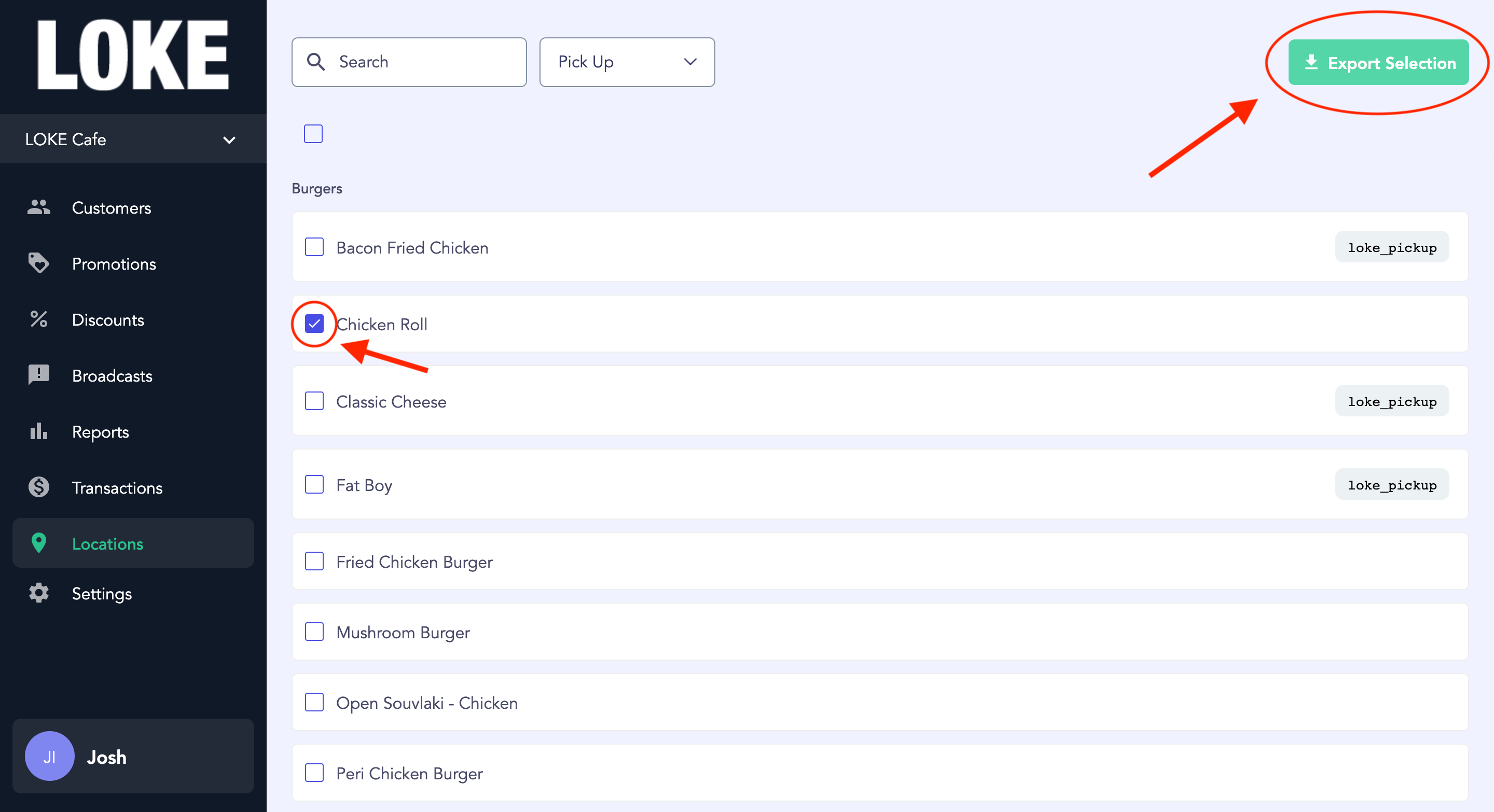
Task: Go to Discounts section
Action: coord(133,319)
